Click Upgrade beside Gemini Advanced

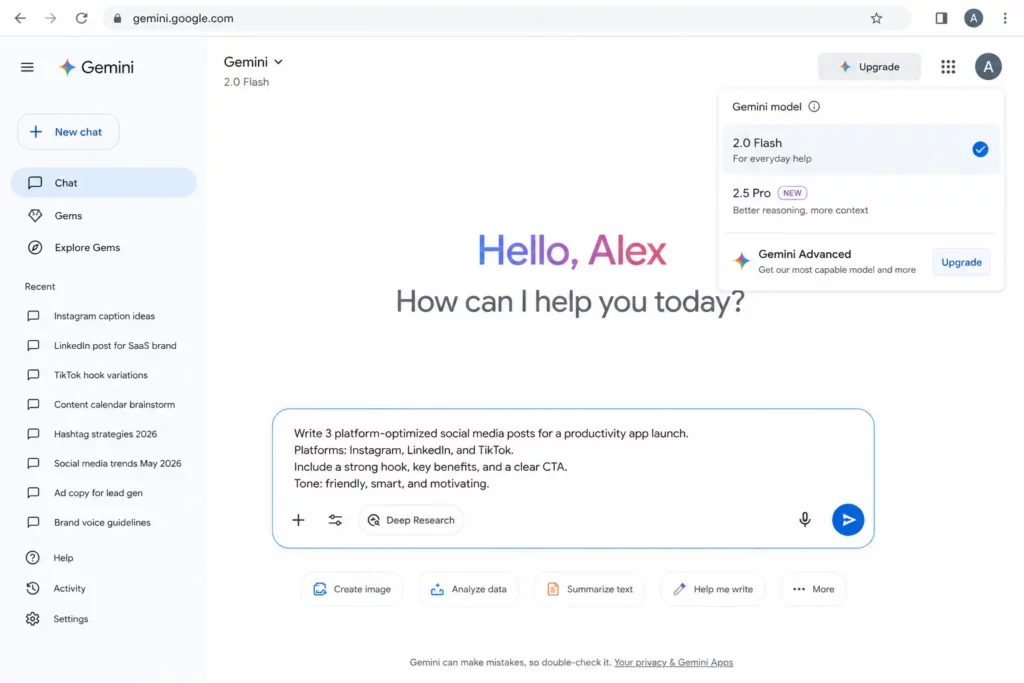click(961, 262)
